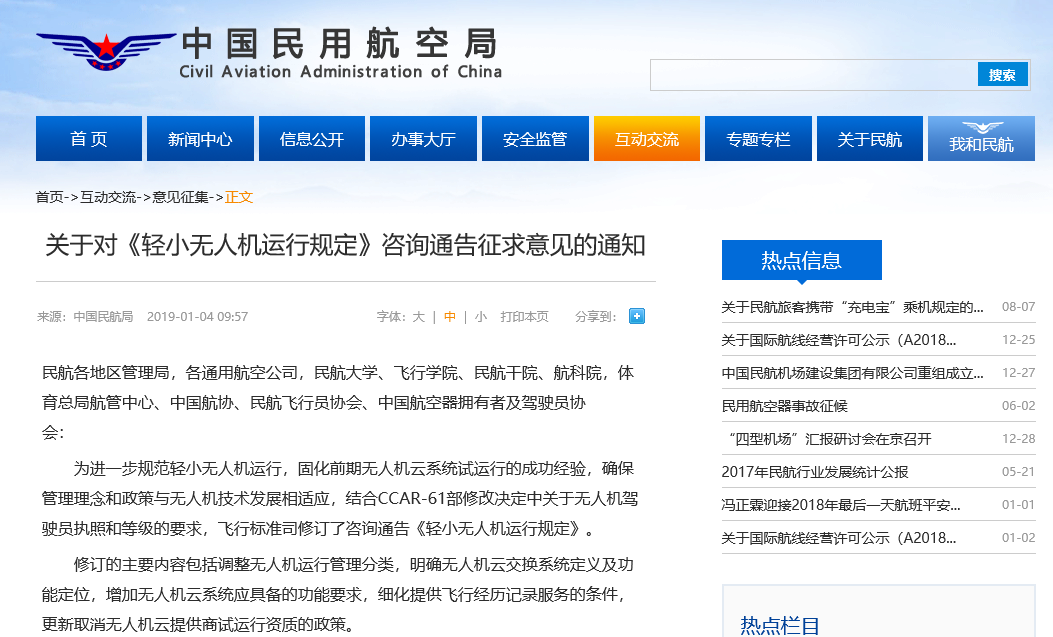
Task: Open the 安全监管 menu
Action: [x=535, y=138]
